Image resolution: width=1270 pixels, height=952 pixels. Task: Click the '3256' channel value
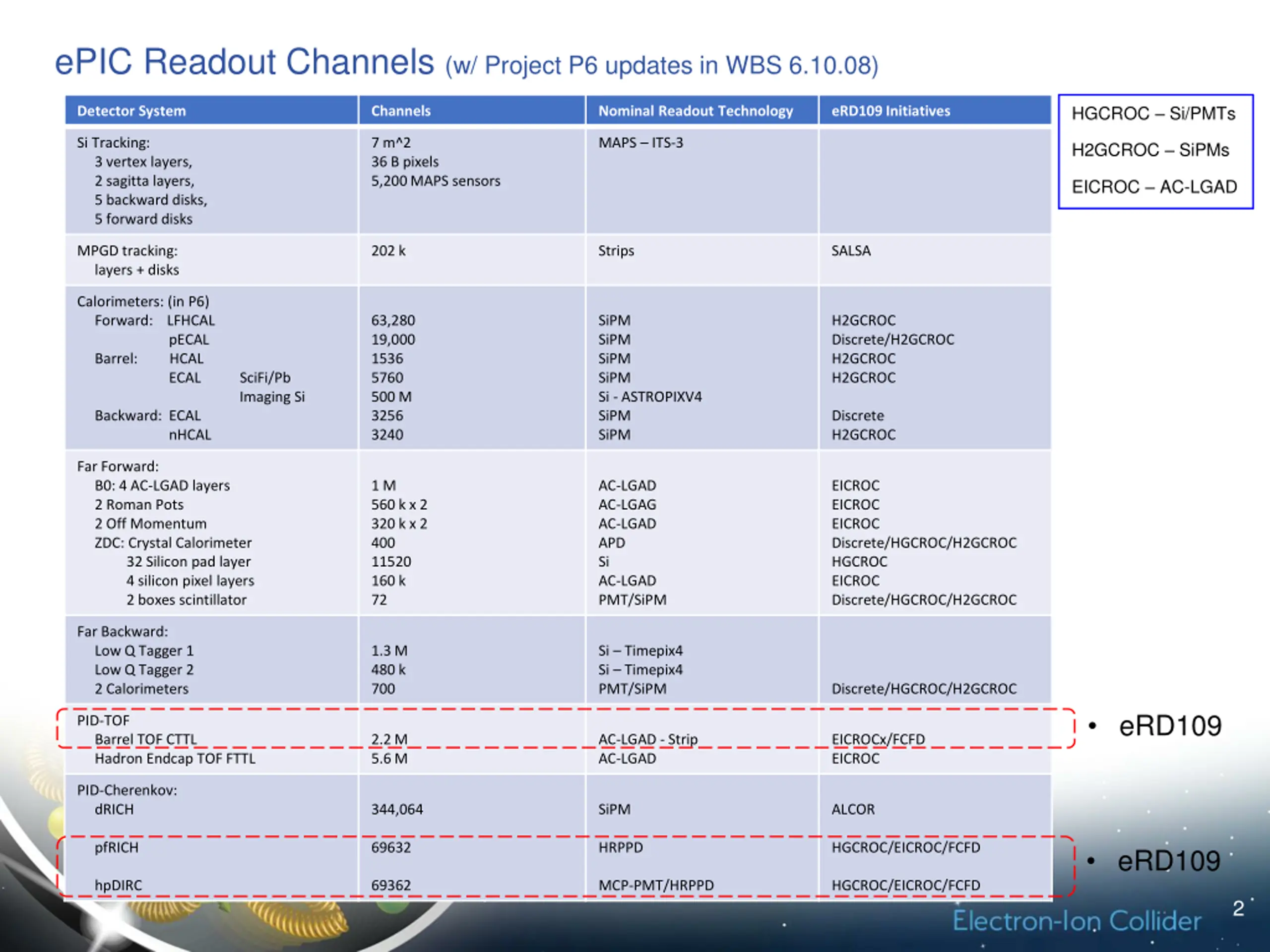click(387, 416)
